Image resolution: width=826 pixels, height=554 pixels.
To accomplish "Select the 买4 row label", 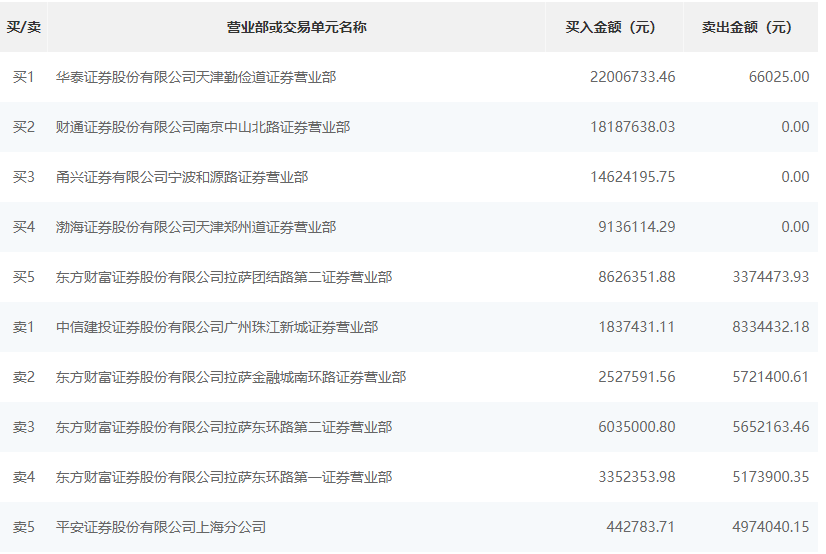I will pos(24,227).
